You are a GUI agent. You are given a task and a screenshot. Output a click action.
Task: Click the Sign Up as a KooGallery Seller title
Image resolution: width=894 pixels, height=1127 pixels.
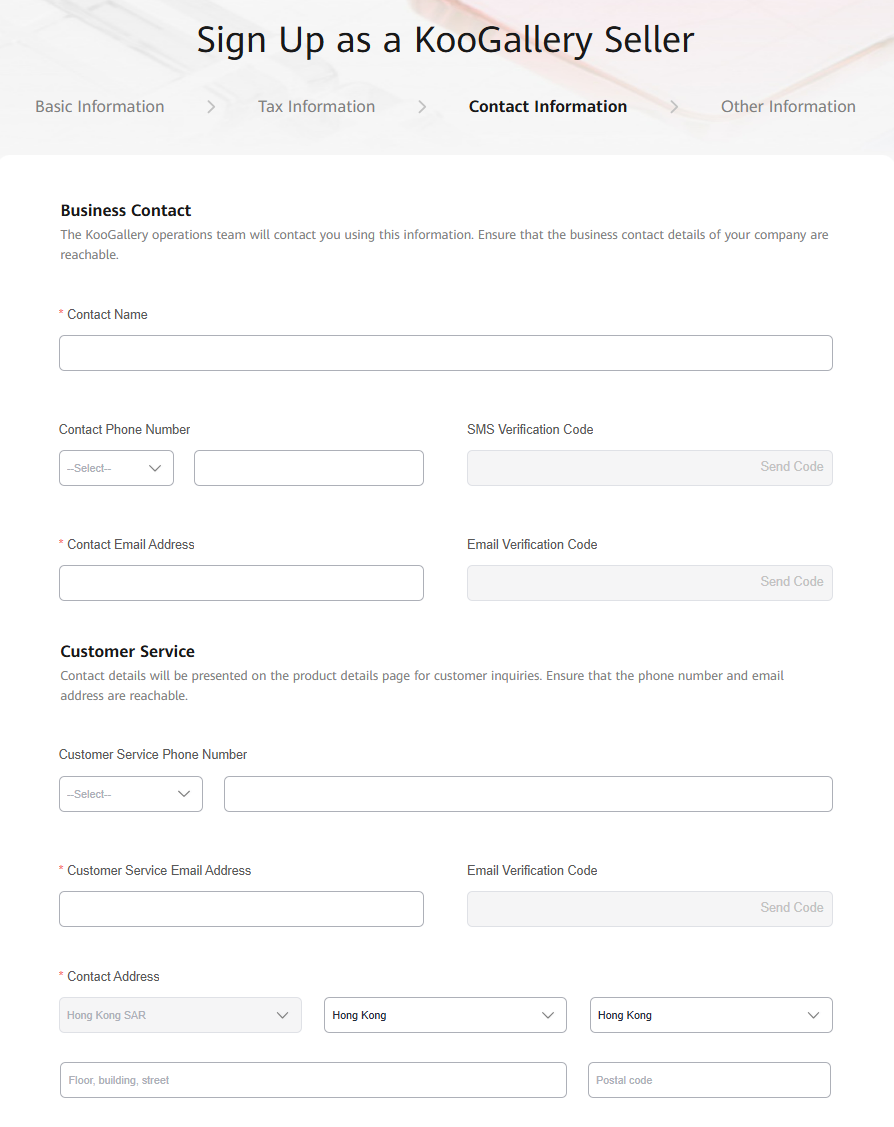446,40
